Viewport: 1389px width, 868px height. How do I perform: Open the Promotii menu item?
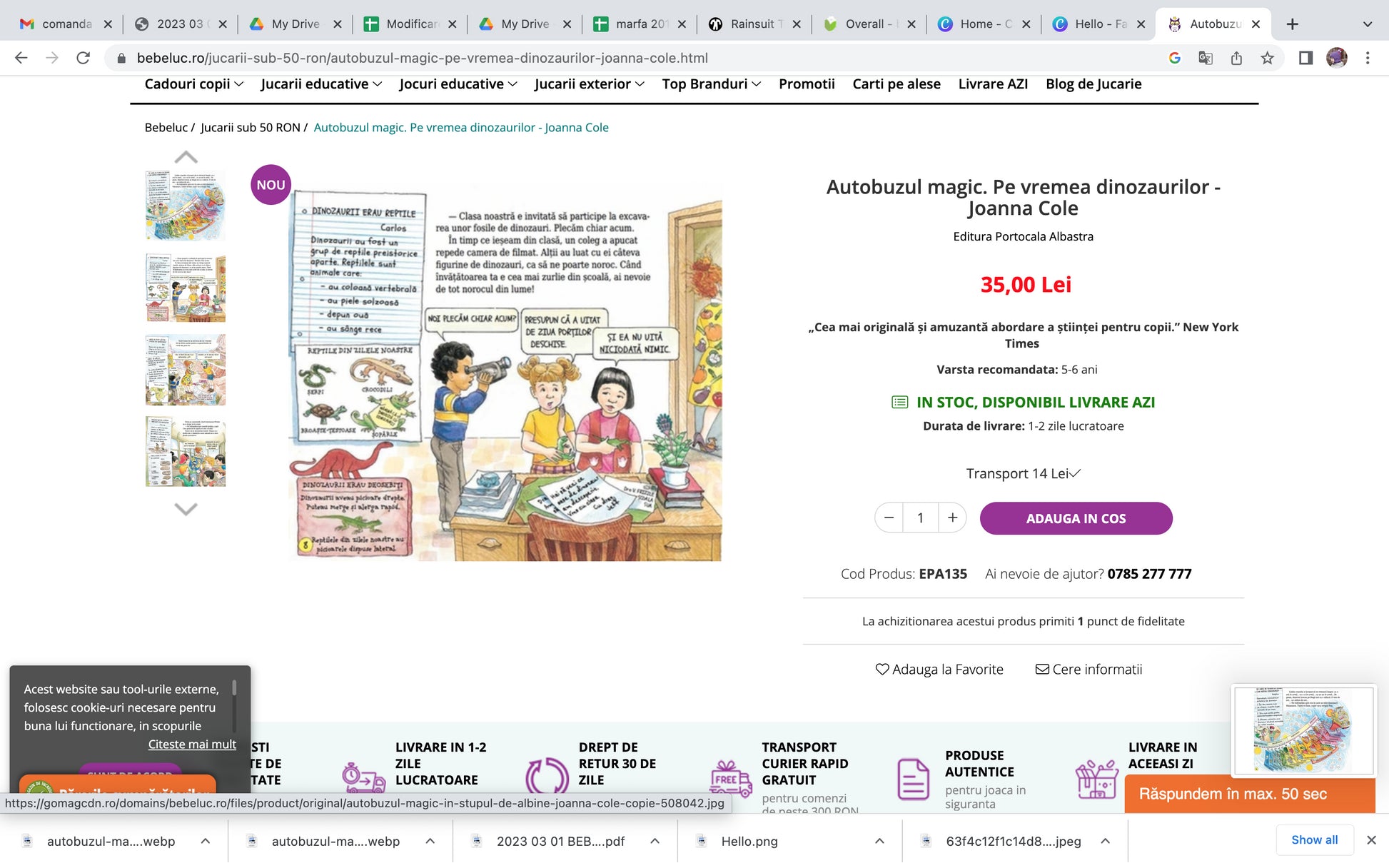pos(807,84)
